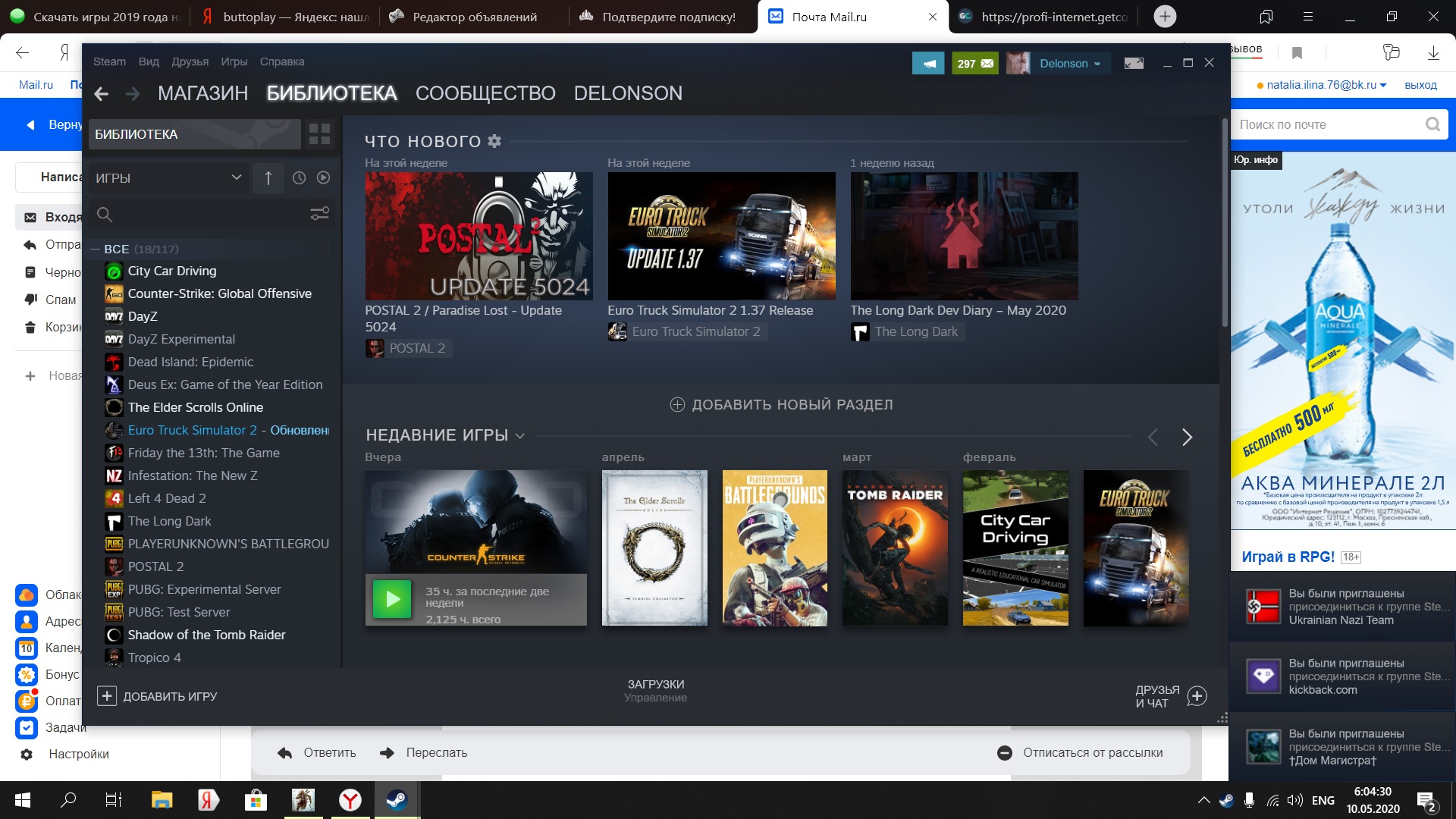Open the 297 inbox notifications

pos(974,64)
